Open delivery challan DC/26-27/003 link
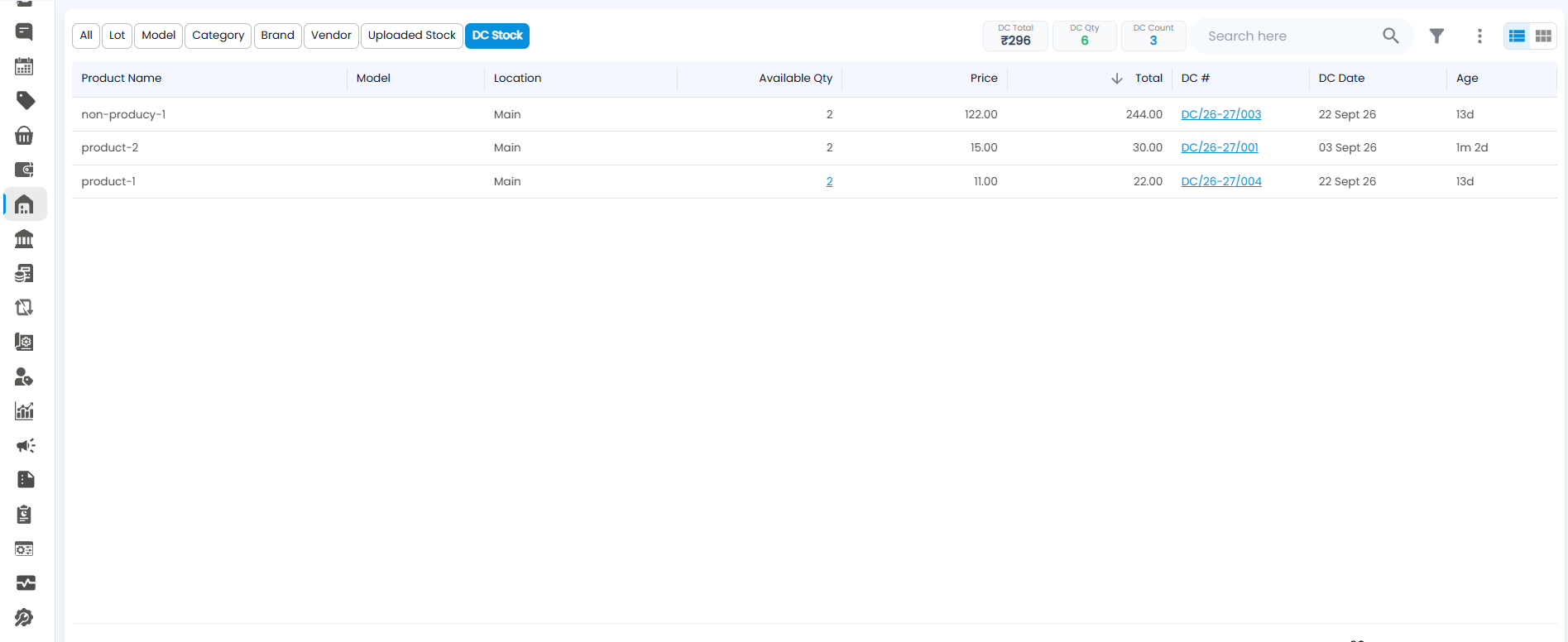Screen dimensions: 1568x642 click(x=1221, y=114)
